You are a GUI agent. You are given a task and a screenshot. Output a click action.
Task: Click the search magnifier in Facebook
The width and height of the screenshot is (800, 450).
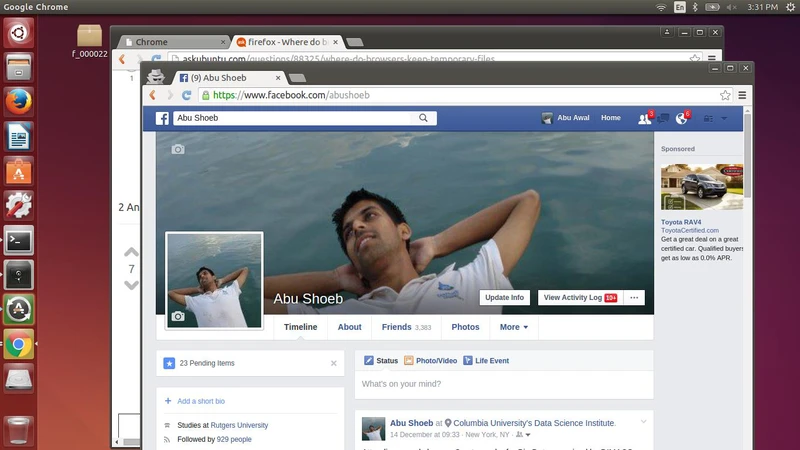tap(424, 118)
